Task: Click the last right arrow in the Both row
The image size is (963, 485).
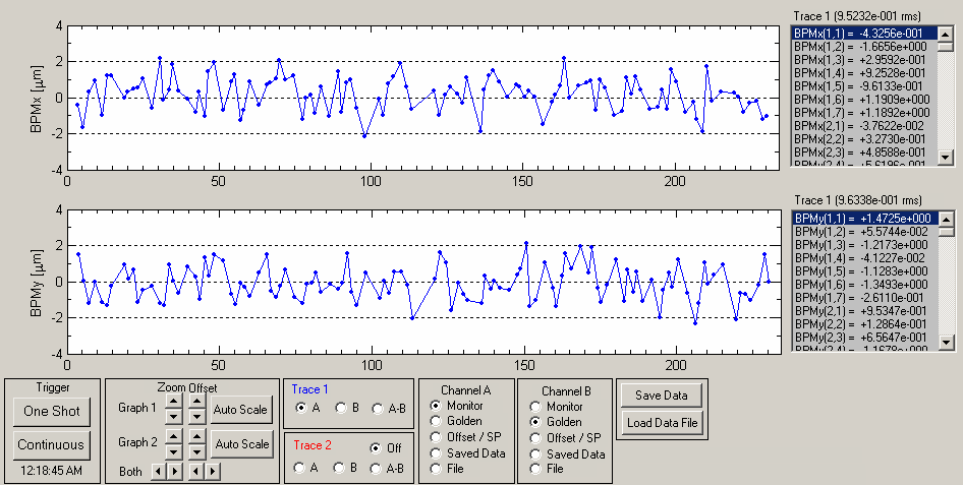Action: point(212,471)
